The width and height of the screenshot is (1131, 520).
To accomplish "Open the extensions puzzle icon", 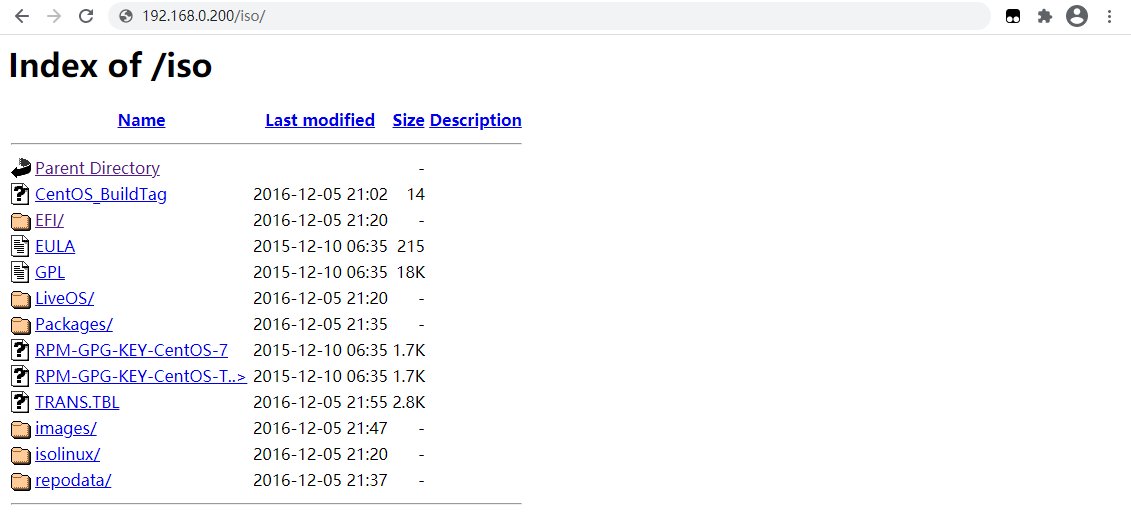I will pos(1044,17).
